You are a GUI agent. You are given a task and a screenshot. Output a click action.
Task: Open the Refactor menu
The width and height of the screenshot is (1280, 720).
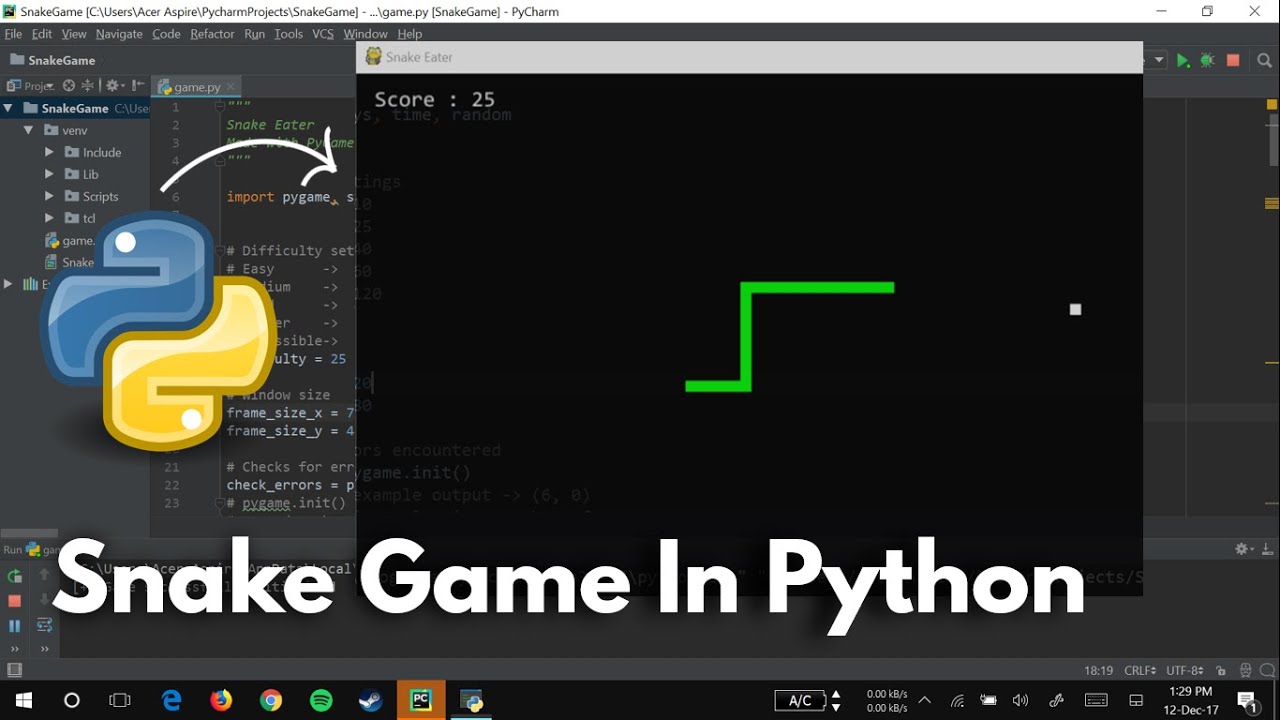[x=212, y=34]
